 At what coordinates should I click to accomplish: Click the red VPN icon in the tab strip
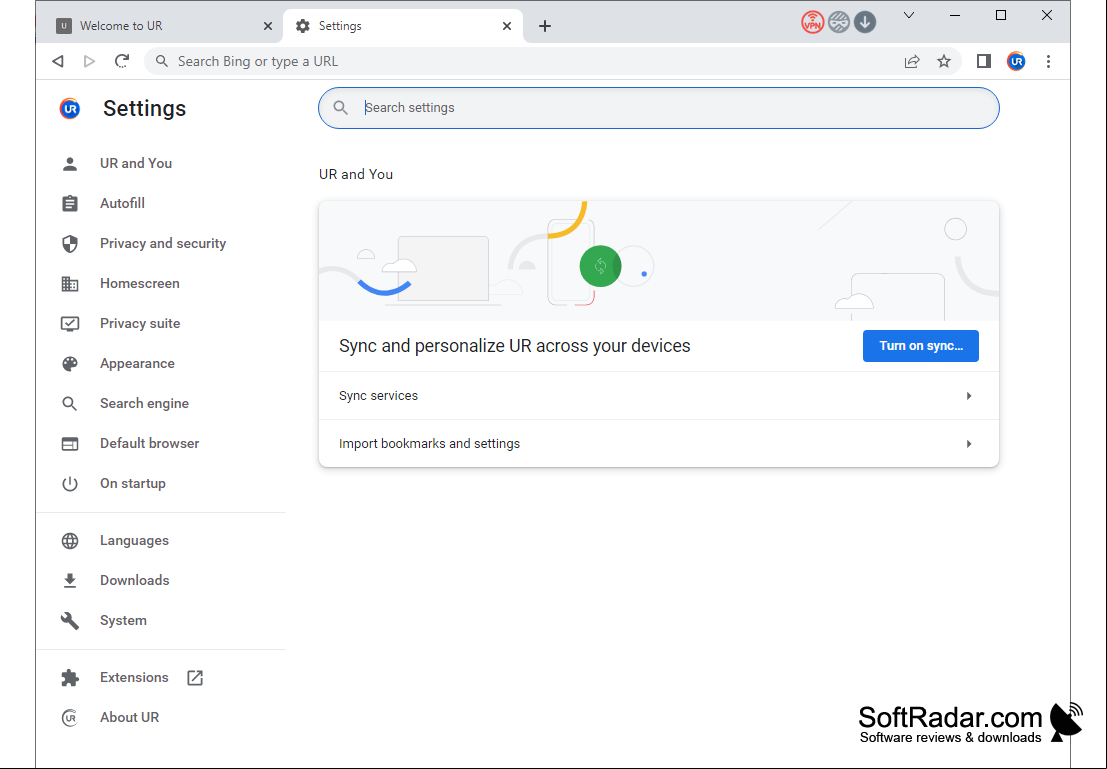coord(813,23)
